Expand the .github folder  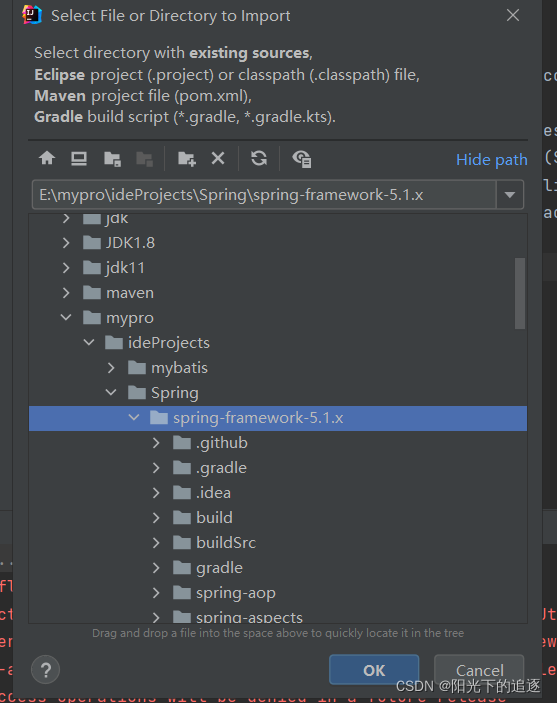click(x=156, y=443)
